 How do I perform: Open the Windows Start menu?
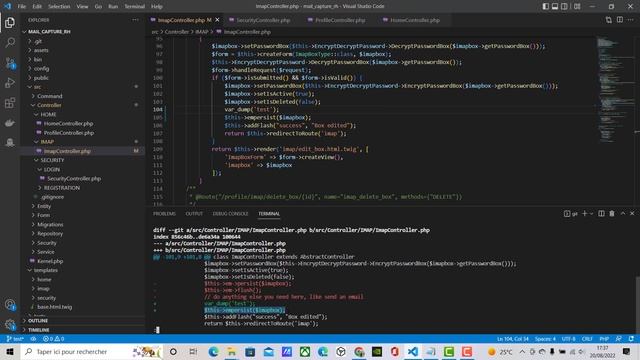[10, 351]
